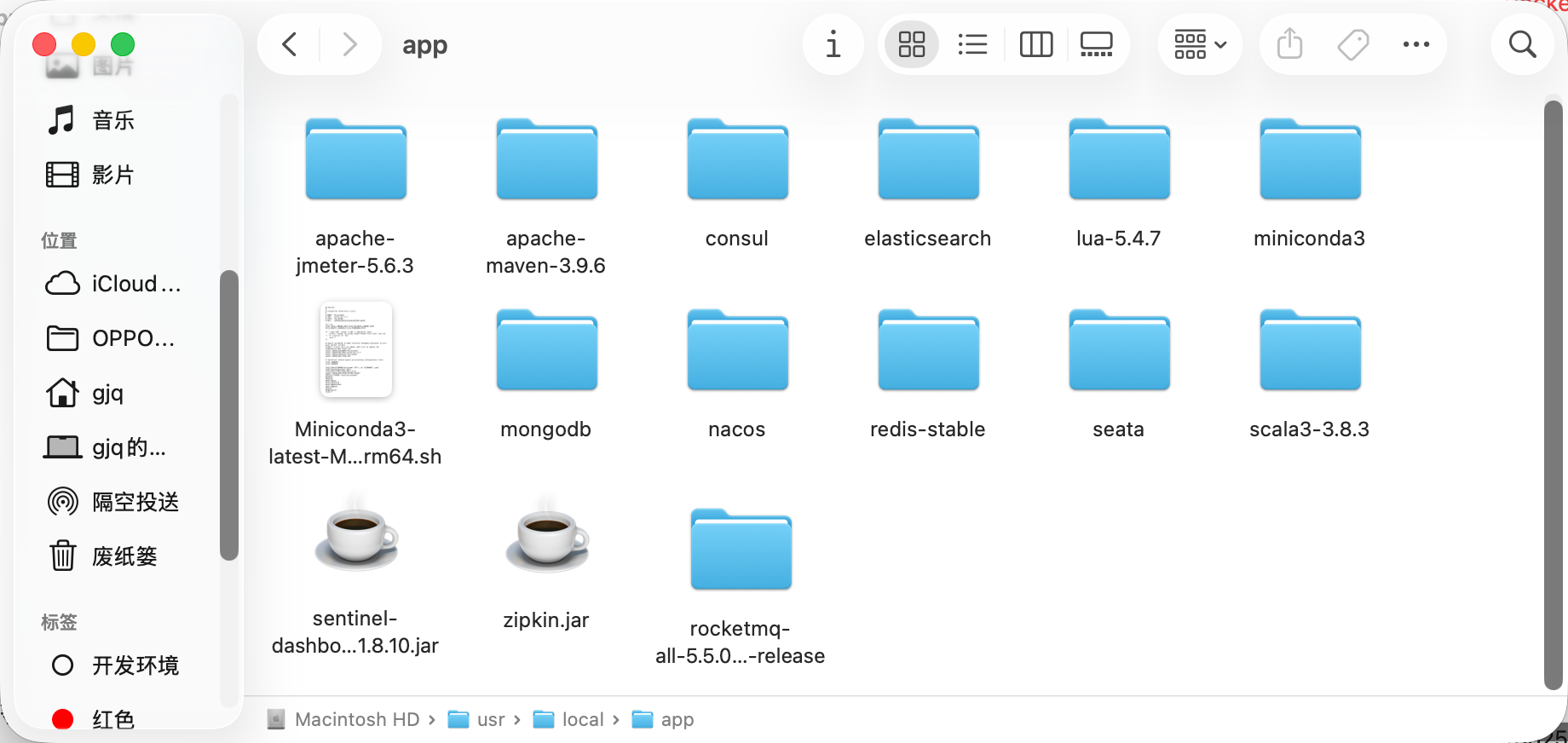Image resolution: width=1568 pixels, height=743 pixels.
Task: Select the nacos folder icon
Action: coord(738,350)
